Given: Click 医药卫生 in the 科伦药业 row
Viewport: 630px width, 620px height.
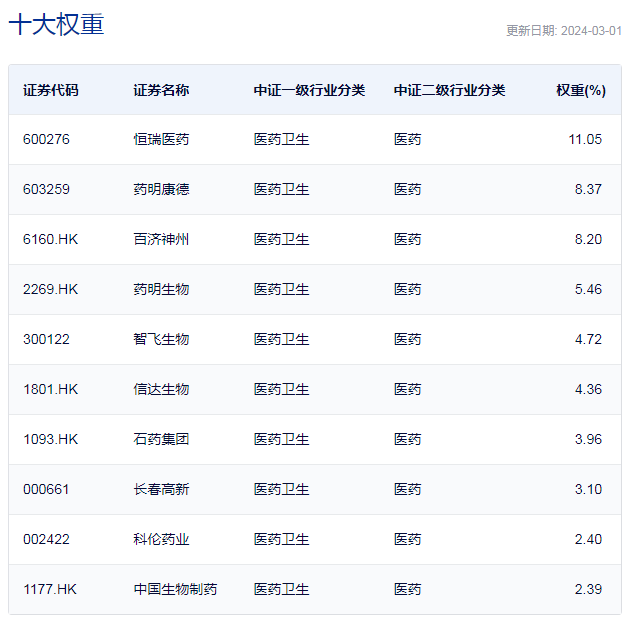Looking at the screenshot, I should [x=281, y=539].
